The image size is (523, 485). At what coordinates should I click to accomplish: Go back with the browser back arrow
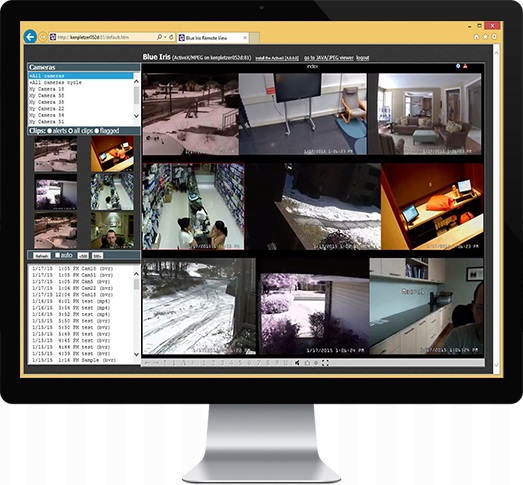[x=30, y=37]
